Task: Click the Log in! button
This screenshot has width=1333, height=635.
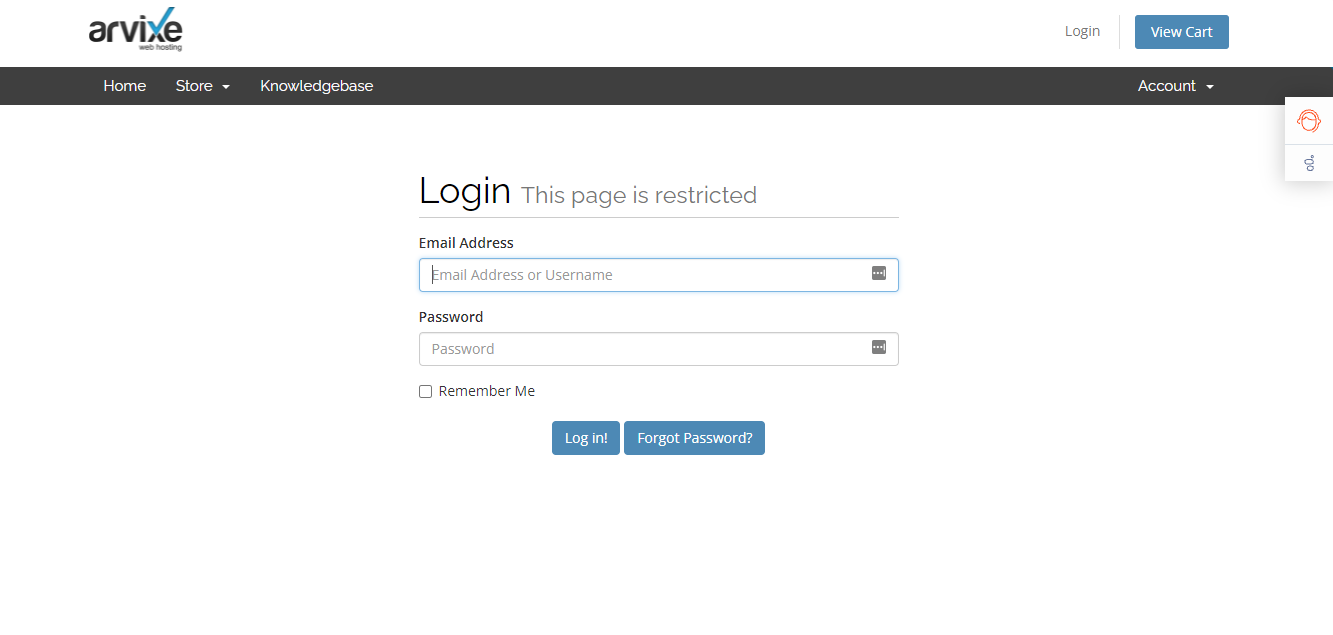Action: click(586, 438)
